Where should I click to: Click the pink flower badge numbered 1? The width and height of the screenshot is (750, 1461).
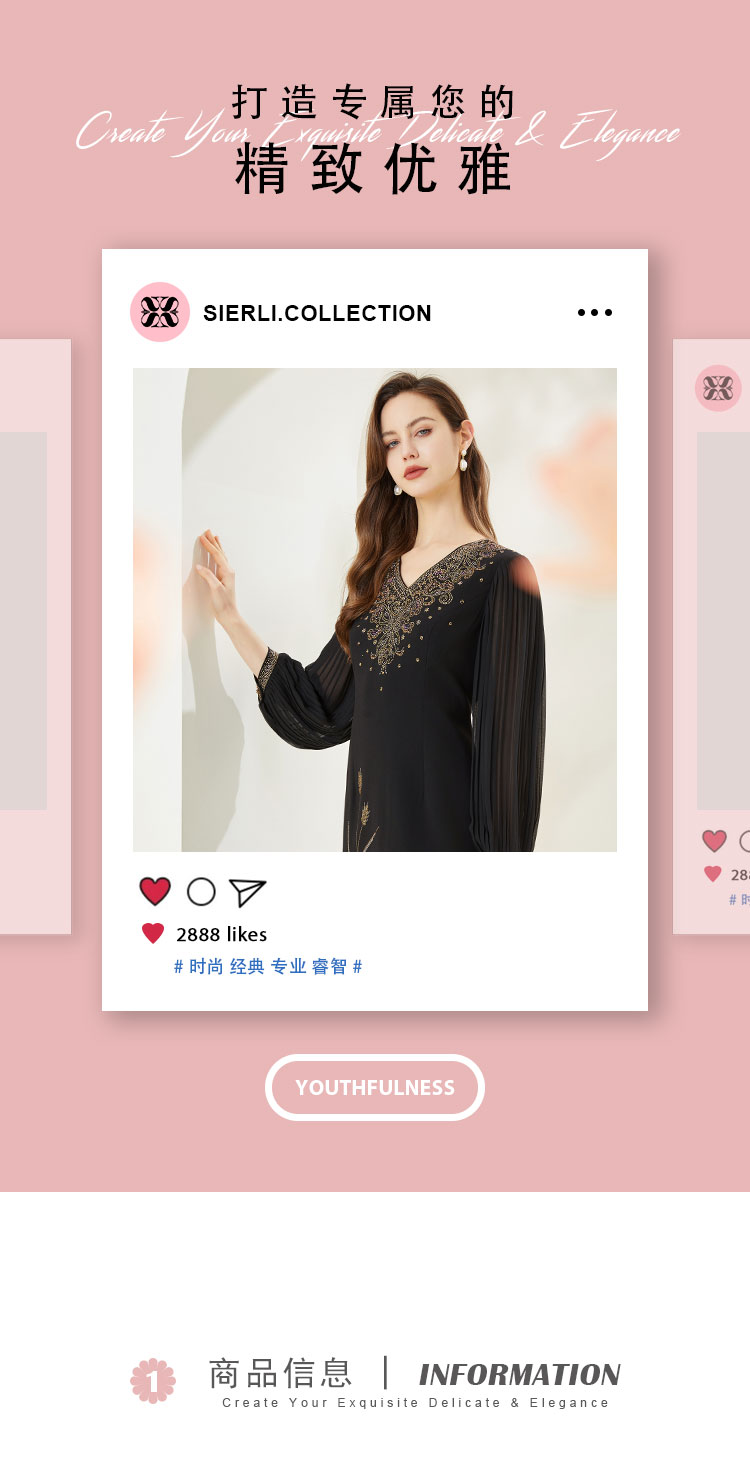(153, 1380)
